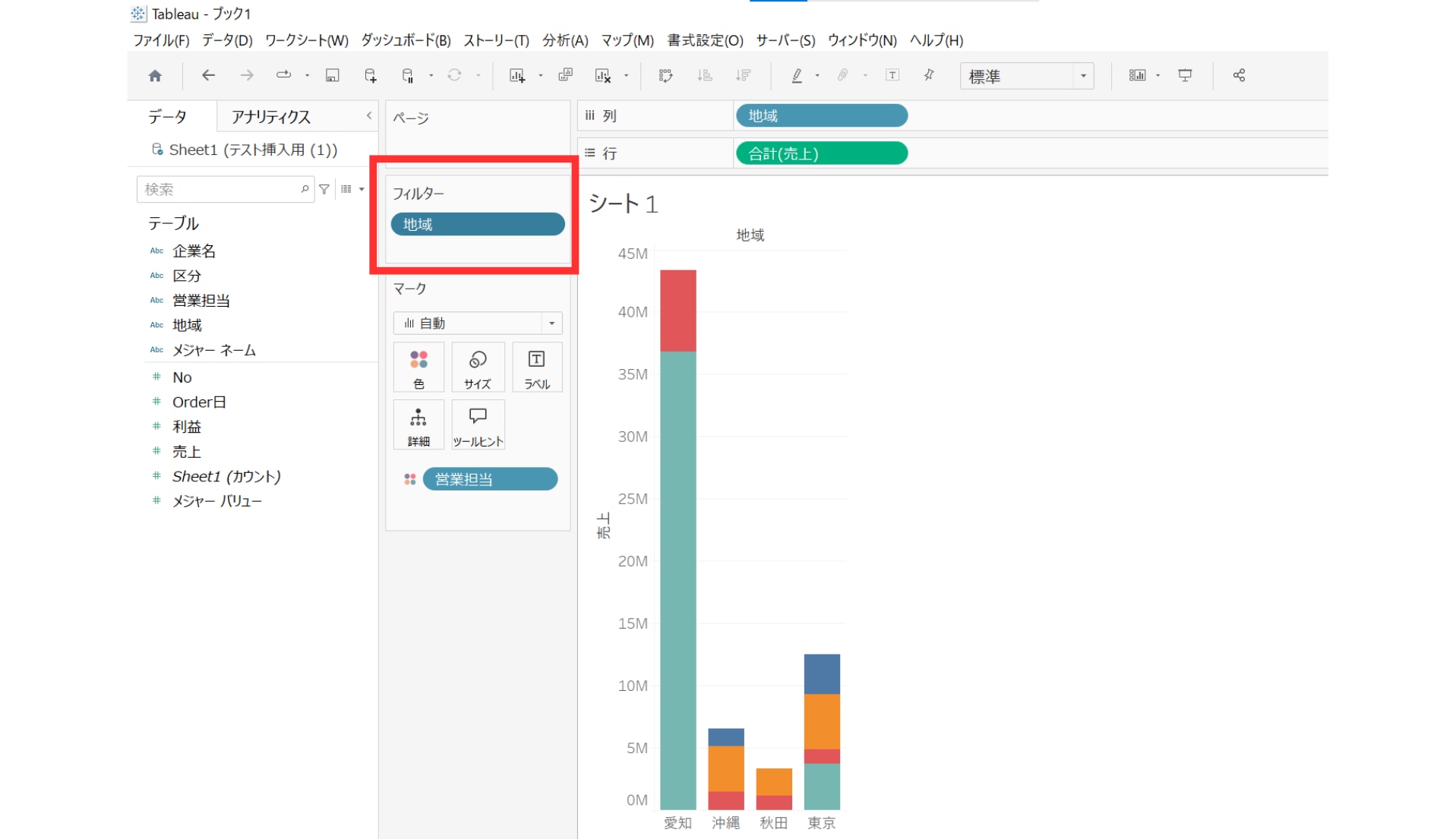Screen dimensions: 1456x839
Task: Click the Undo back arrow icon
Action: point(208,75)
